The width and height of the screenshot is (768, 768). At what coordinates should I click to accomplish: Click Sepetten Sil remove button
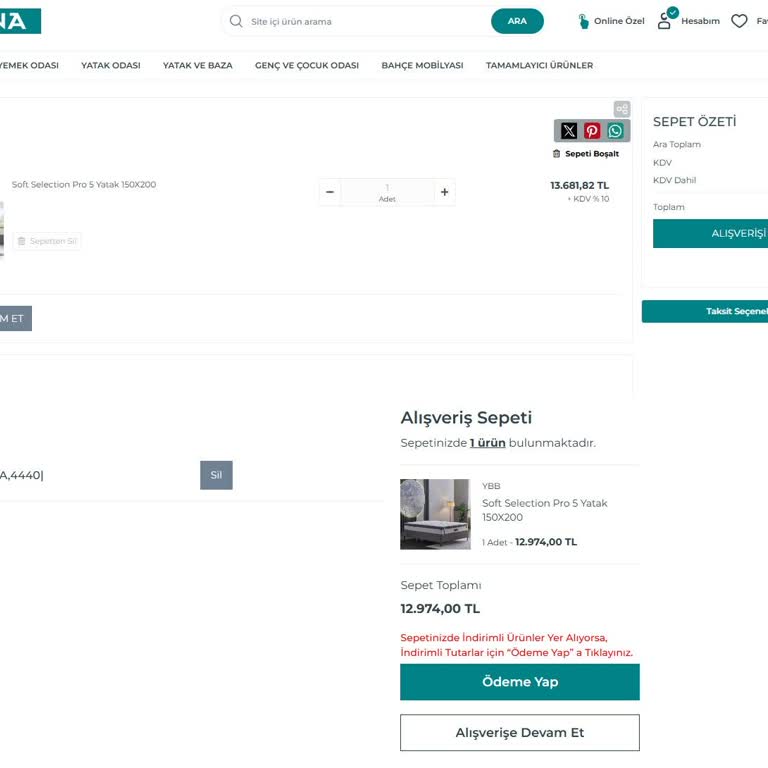click(x=47, y=241)
